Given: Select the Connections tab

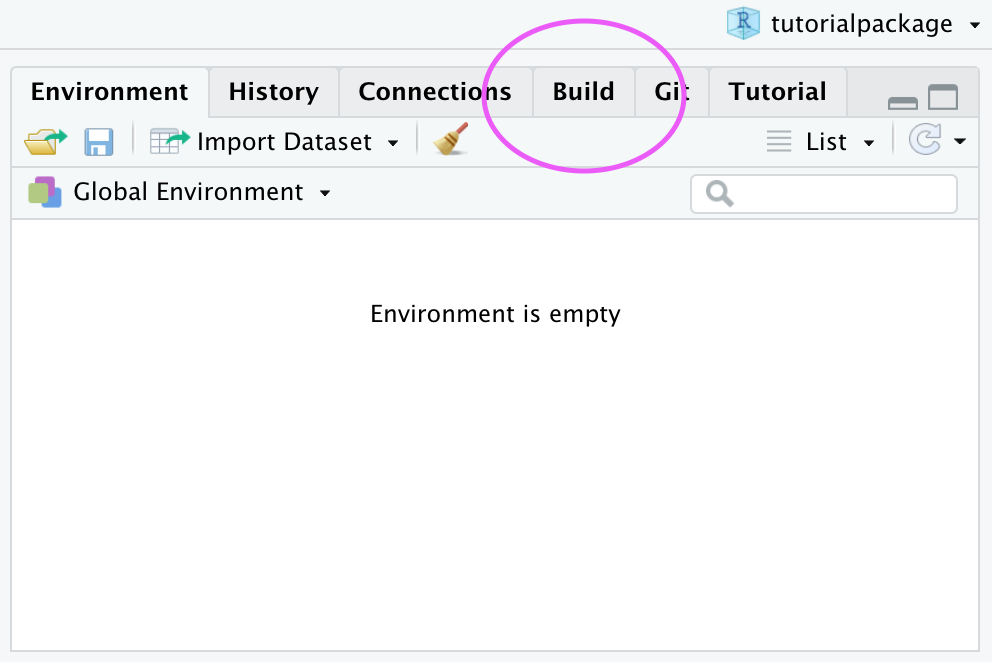Looking at the screenshot, I should 434,92.
